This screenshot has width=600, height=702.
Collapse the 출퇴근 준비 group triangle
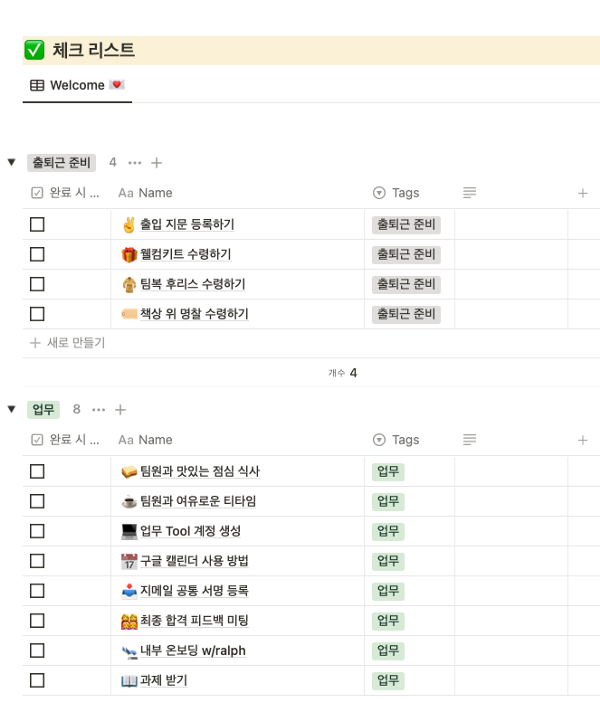pyautogui.click(x=12, y=163)
